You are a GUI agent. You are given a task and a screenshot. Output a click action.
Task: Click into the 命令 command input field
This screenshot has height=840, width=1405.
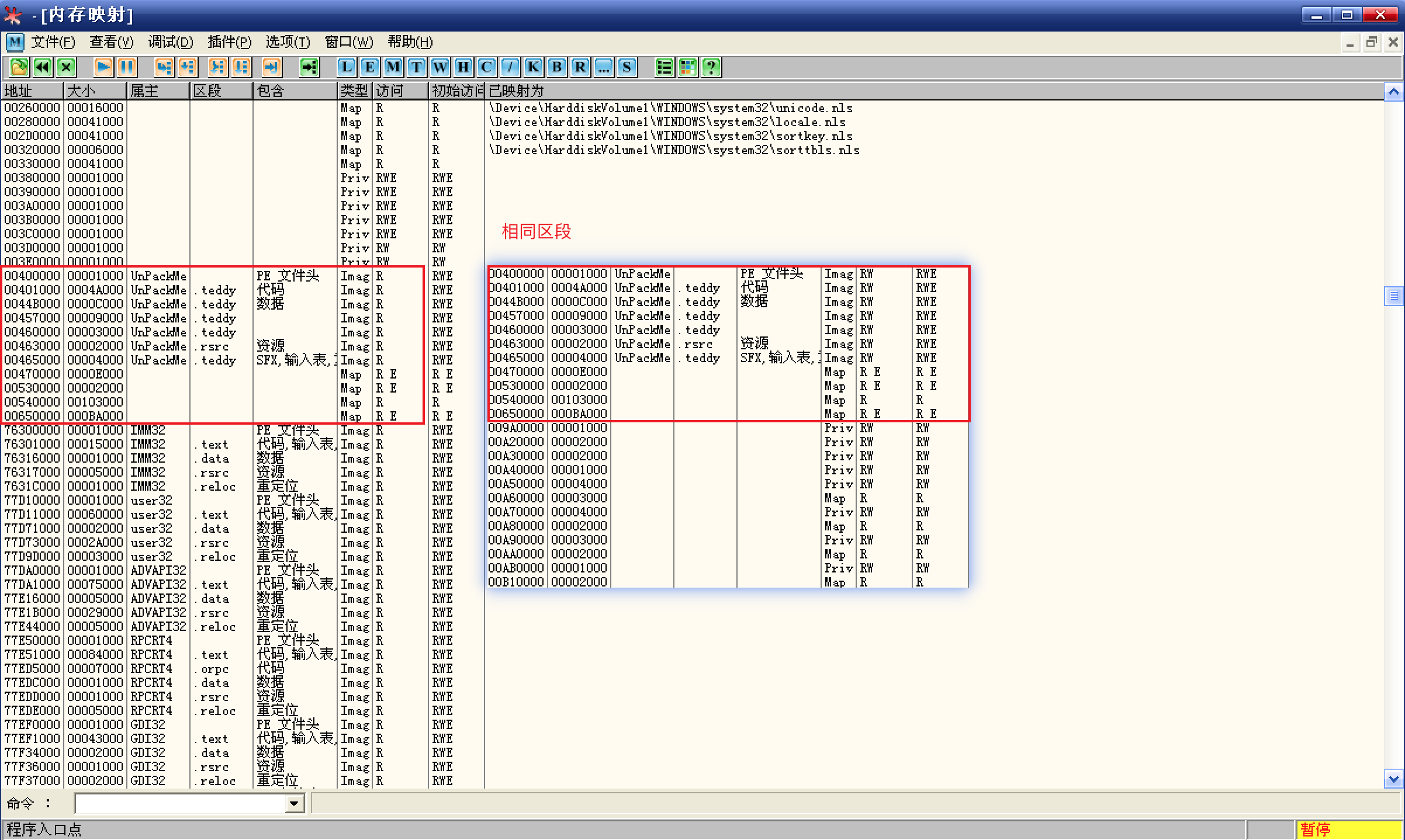pos(181,804)
